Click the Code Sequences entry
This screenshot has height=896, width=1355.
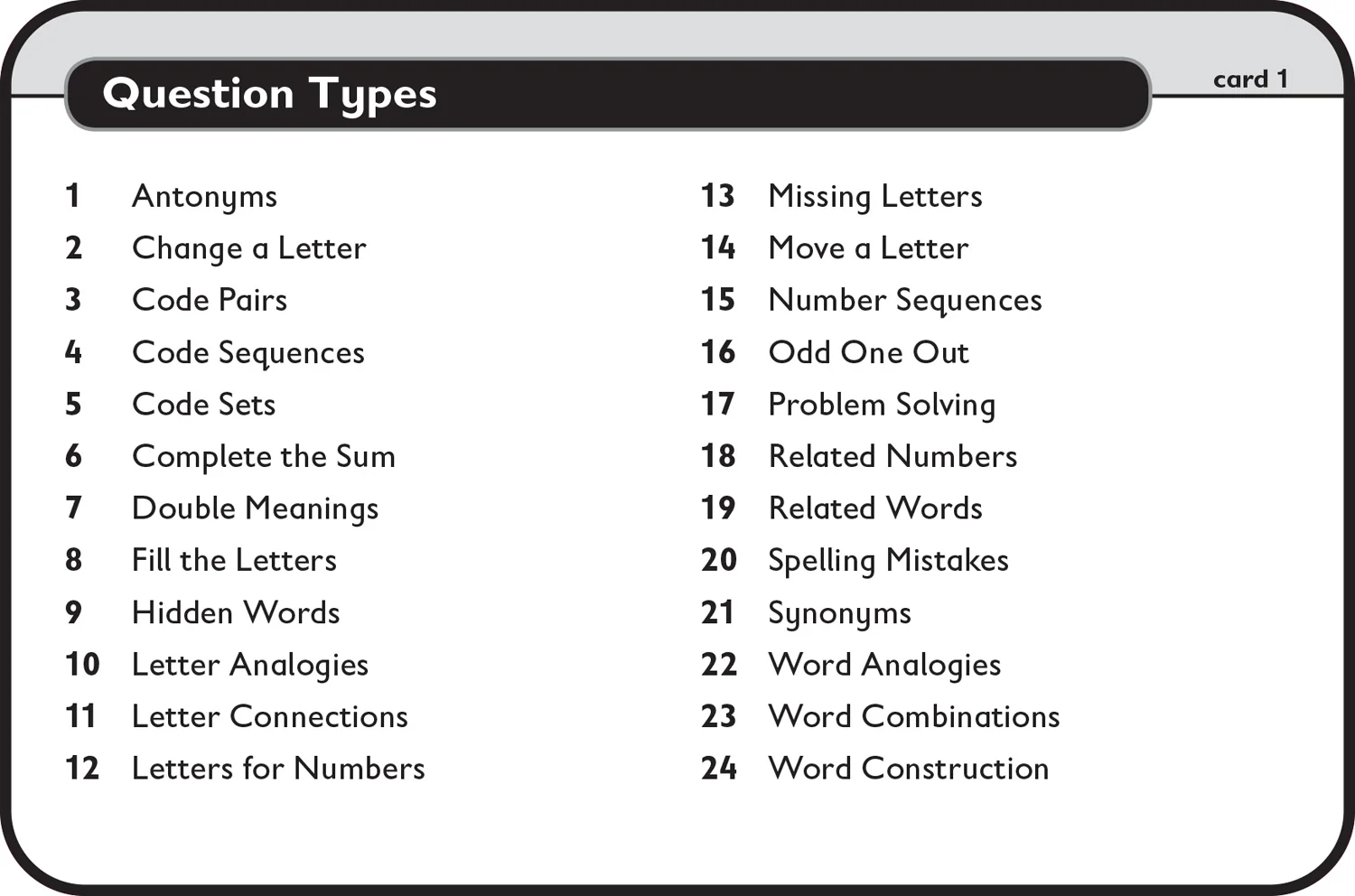pos(248,353)
